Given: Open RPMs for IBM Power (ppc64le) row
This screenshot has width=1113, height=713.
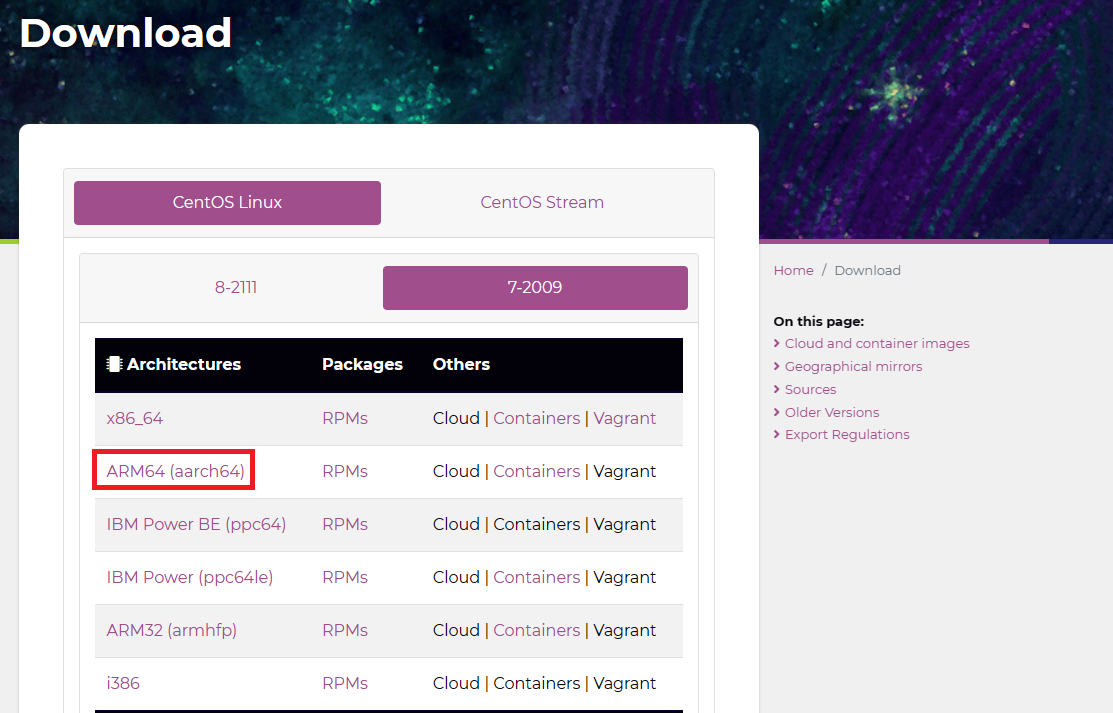Looking at the screenshot, I should (x=345, y=577).
